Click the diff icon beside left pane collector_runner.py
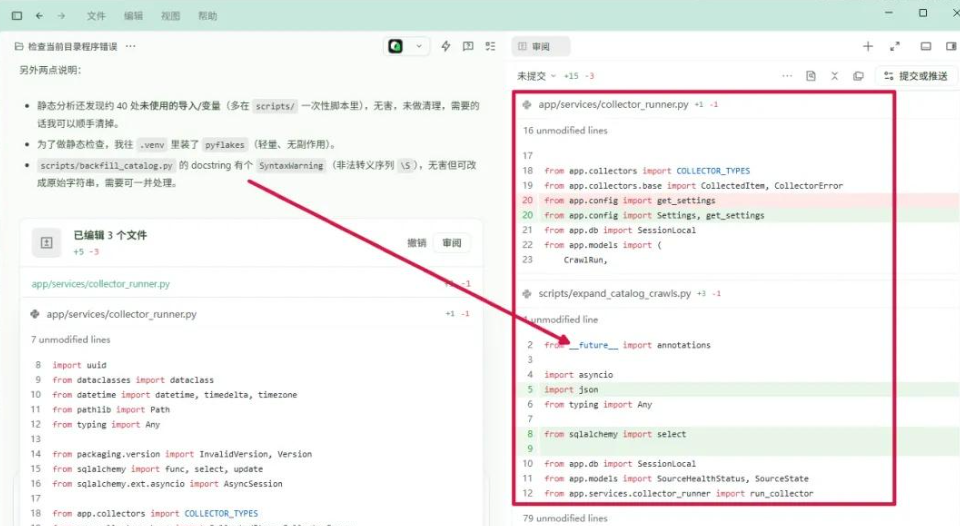Image resolution: width=960 pixels, height=526 pixels. [35, 314]
